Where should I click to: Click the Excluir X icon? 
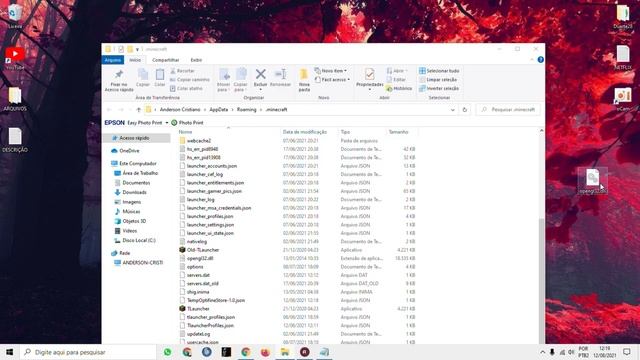(x=260, y=74)
